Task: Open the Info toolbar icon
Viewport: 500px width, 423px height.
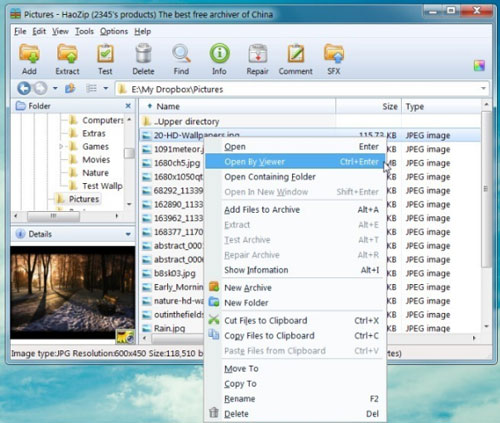Action: (219, 53)
